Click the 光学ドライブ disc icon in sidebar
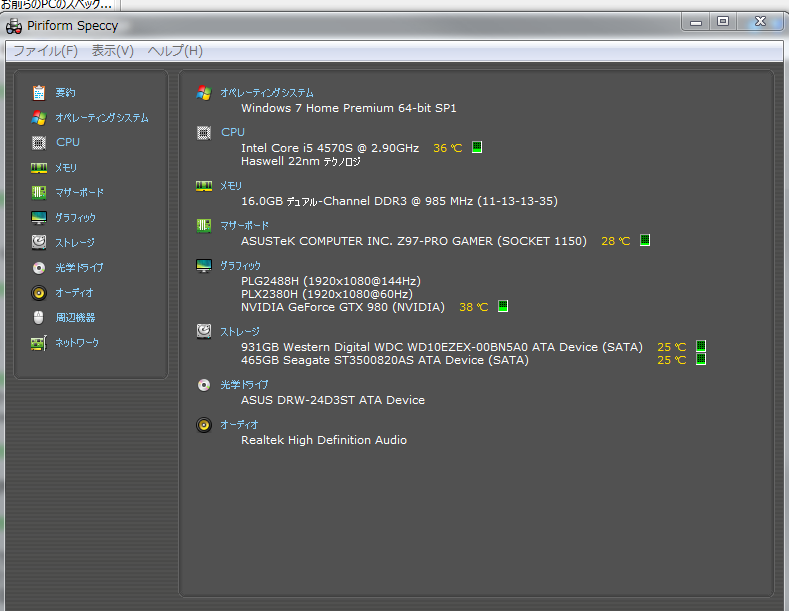Image resolution: width=789 pixels, height=611 pixels. pos(39,267)
